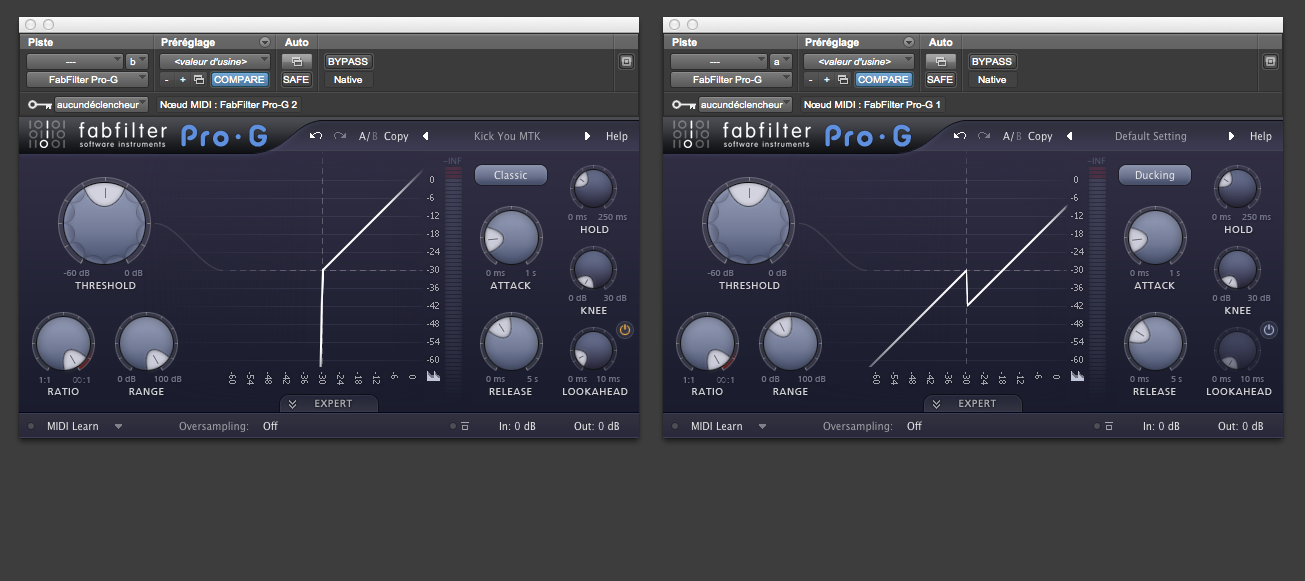Viewport: 1305px width, 581px height.
Task: Go to next preset after Default Setting
Action: [1231, 136]
